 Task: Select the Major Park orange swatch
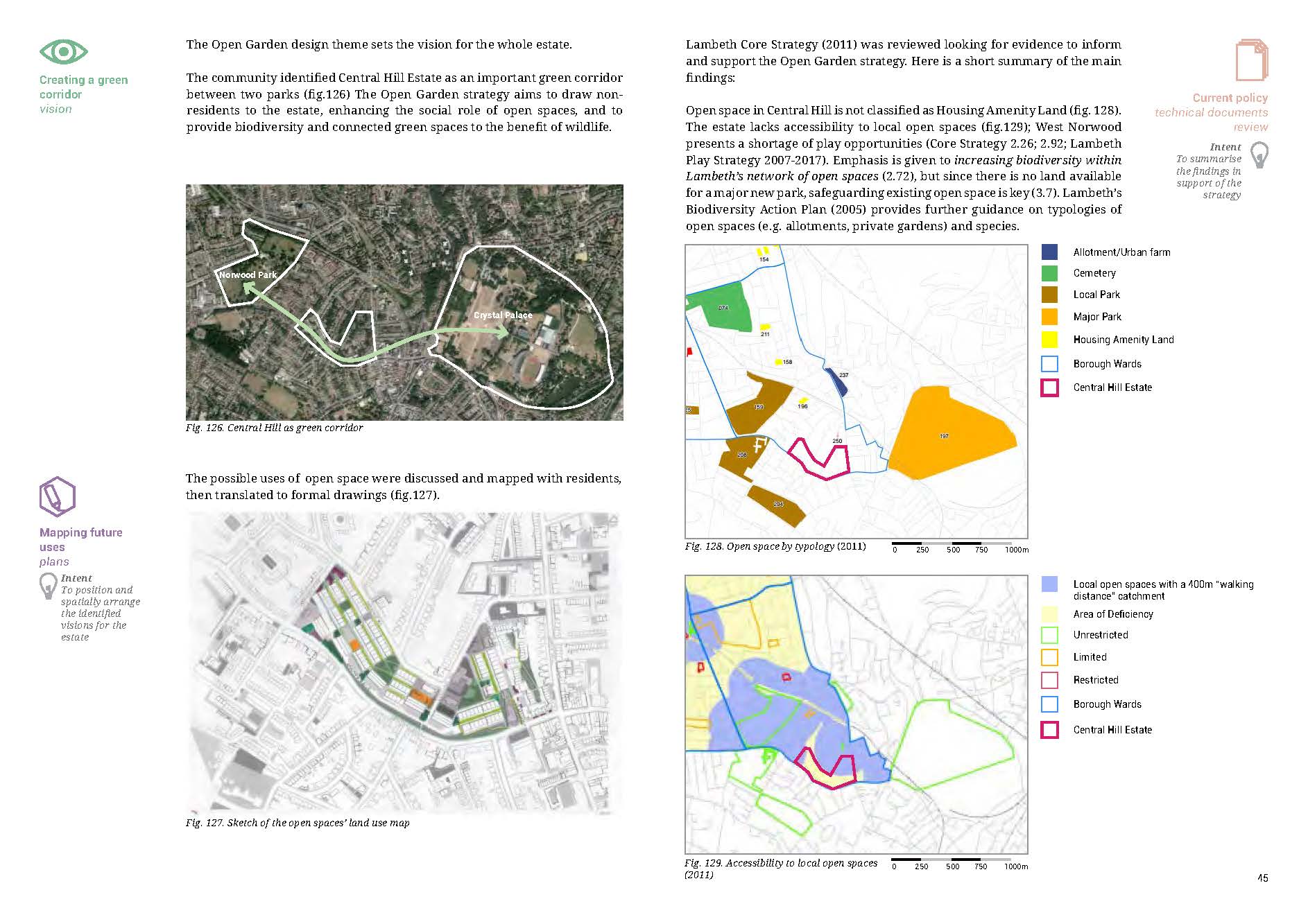click(1049, 317)
